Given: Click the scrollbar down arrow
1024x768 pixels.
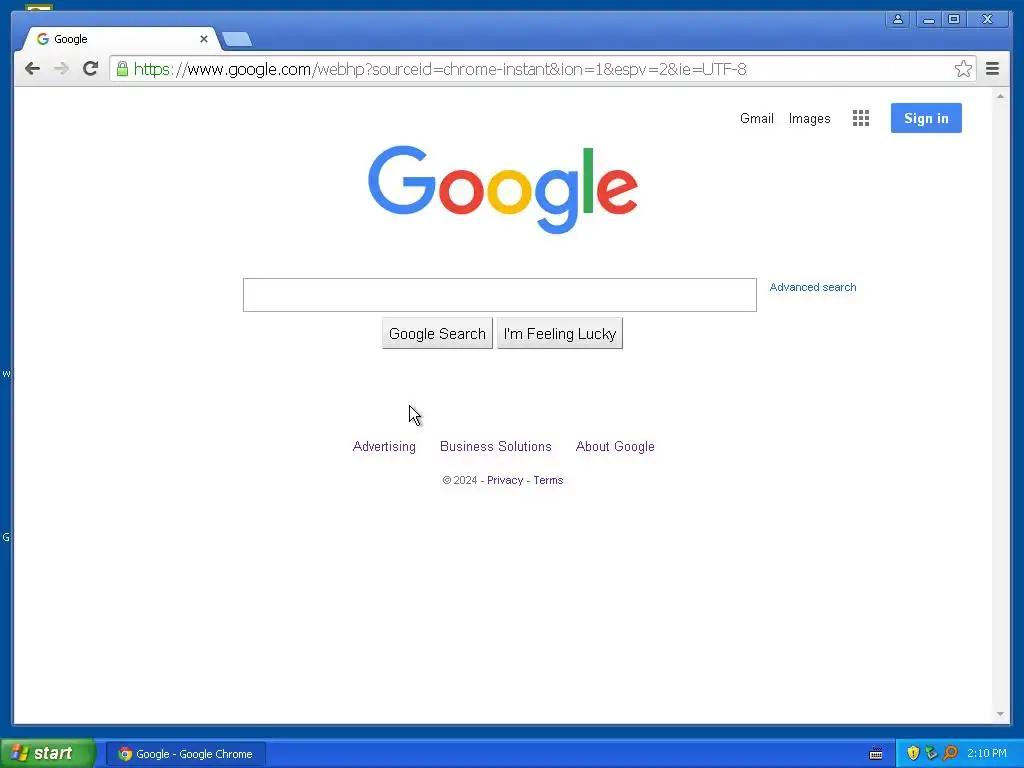Looking at the screenshot, I should (1000, 714).
